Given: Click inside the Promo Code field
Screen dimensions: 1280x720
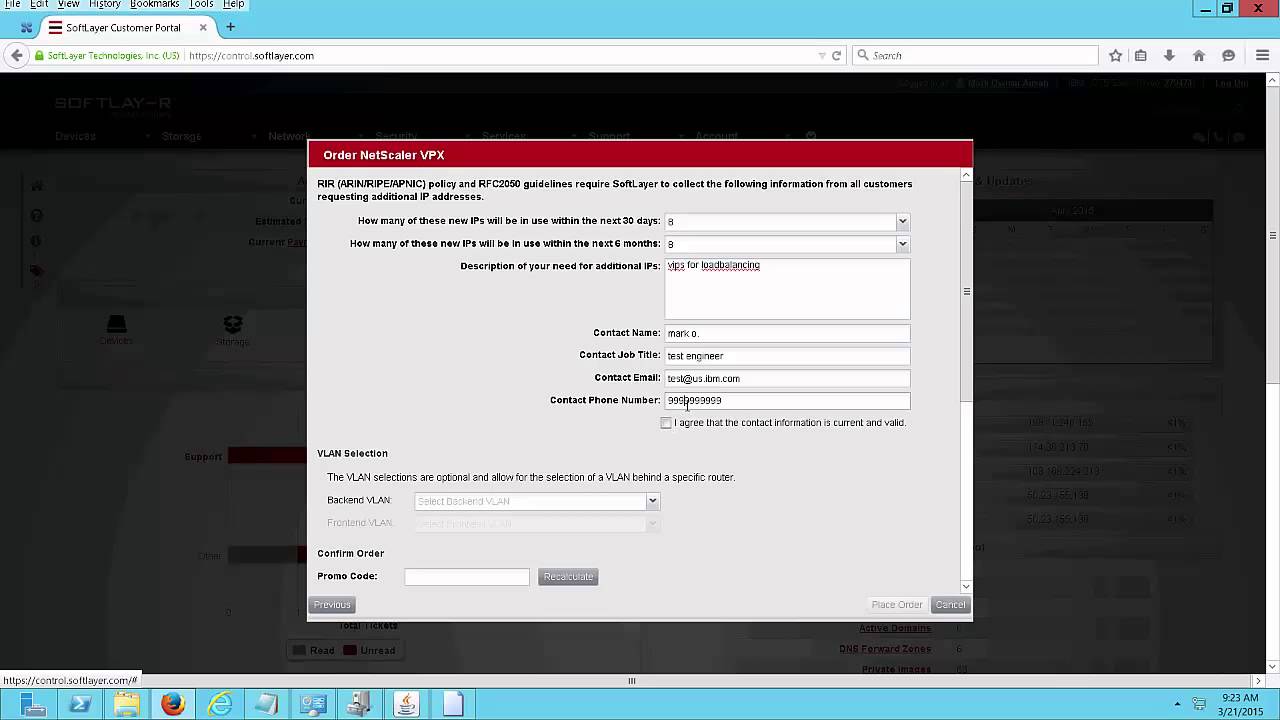Looking at the screenshot, I should click(467, 577).
